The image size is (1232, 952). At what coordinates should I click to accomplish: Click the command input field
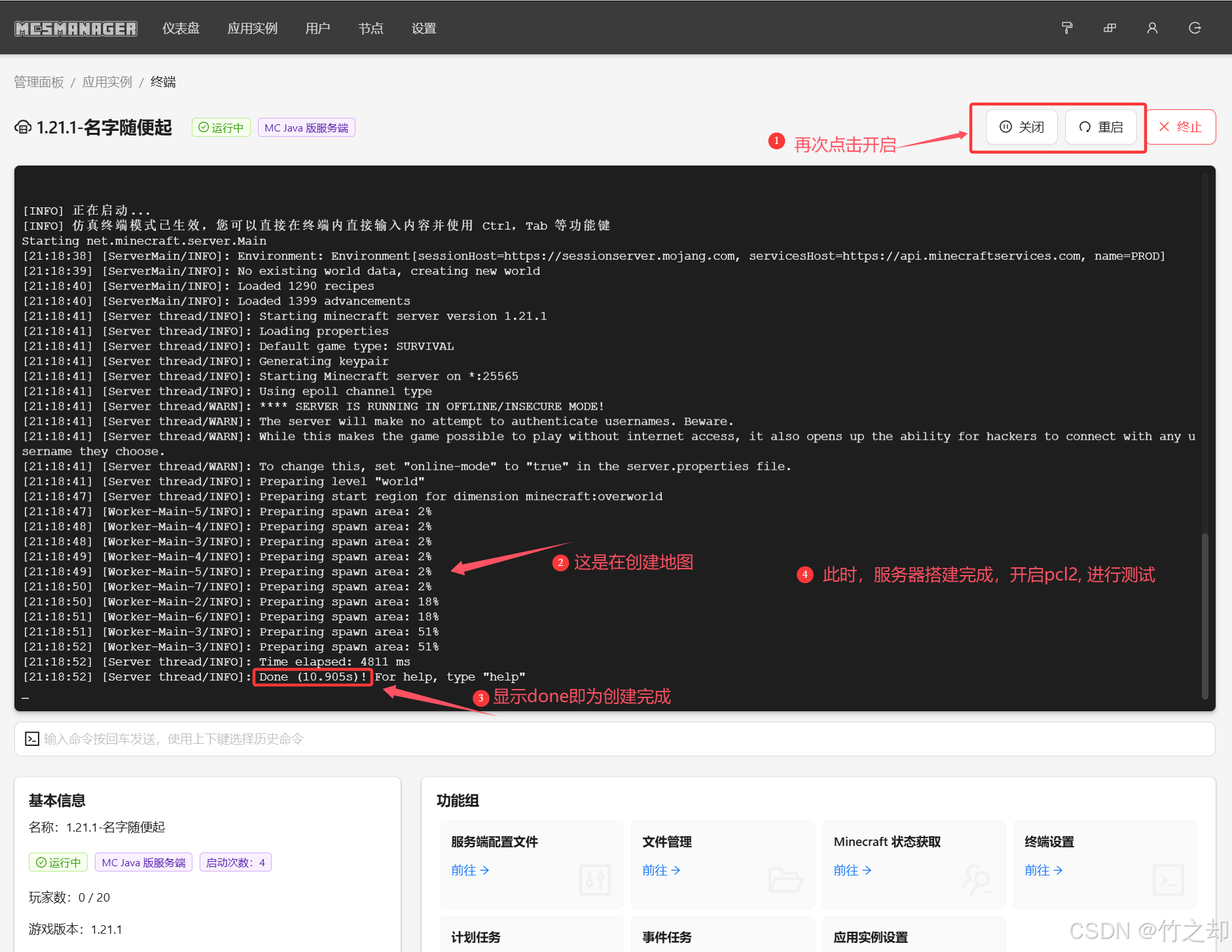pyautogui.click(x=615, y=739)
